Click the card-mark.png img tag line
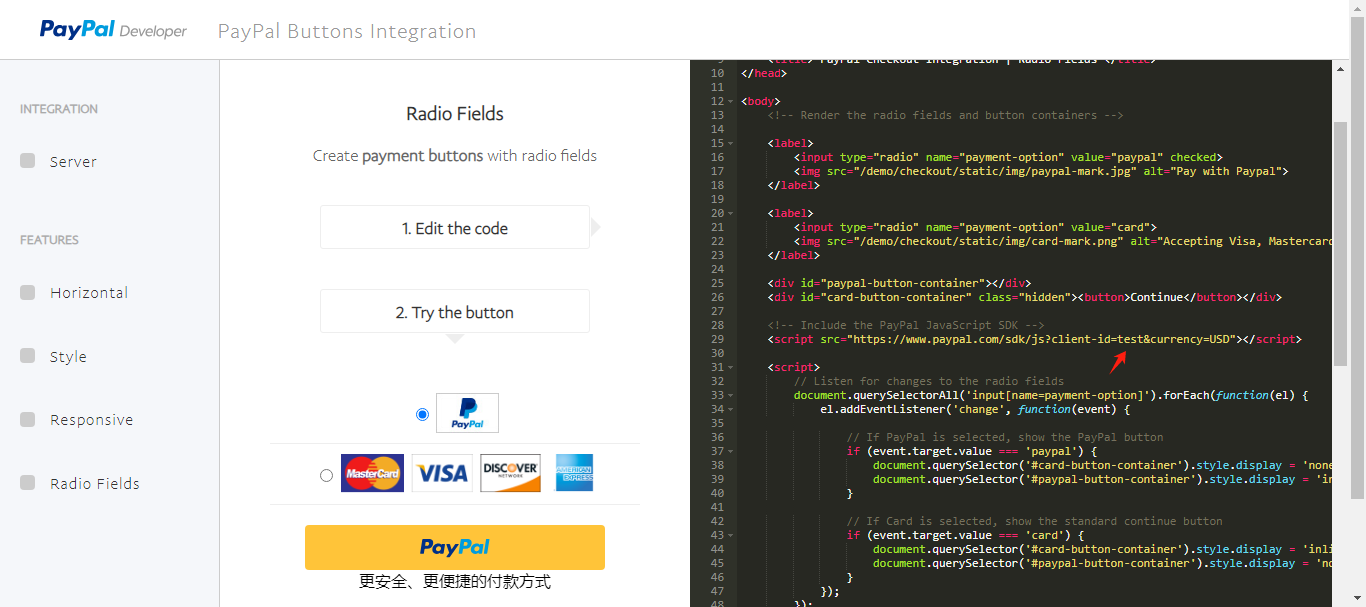Screen dimensions: 1366x607 coord(1064,241)
